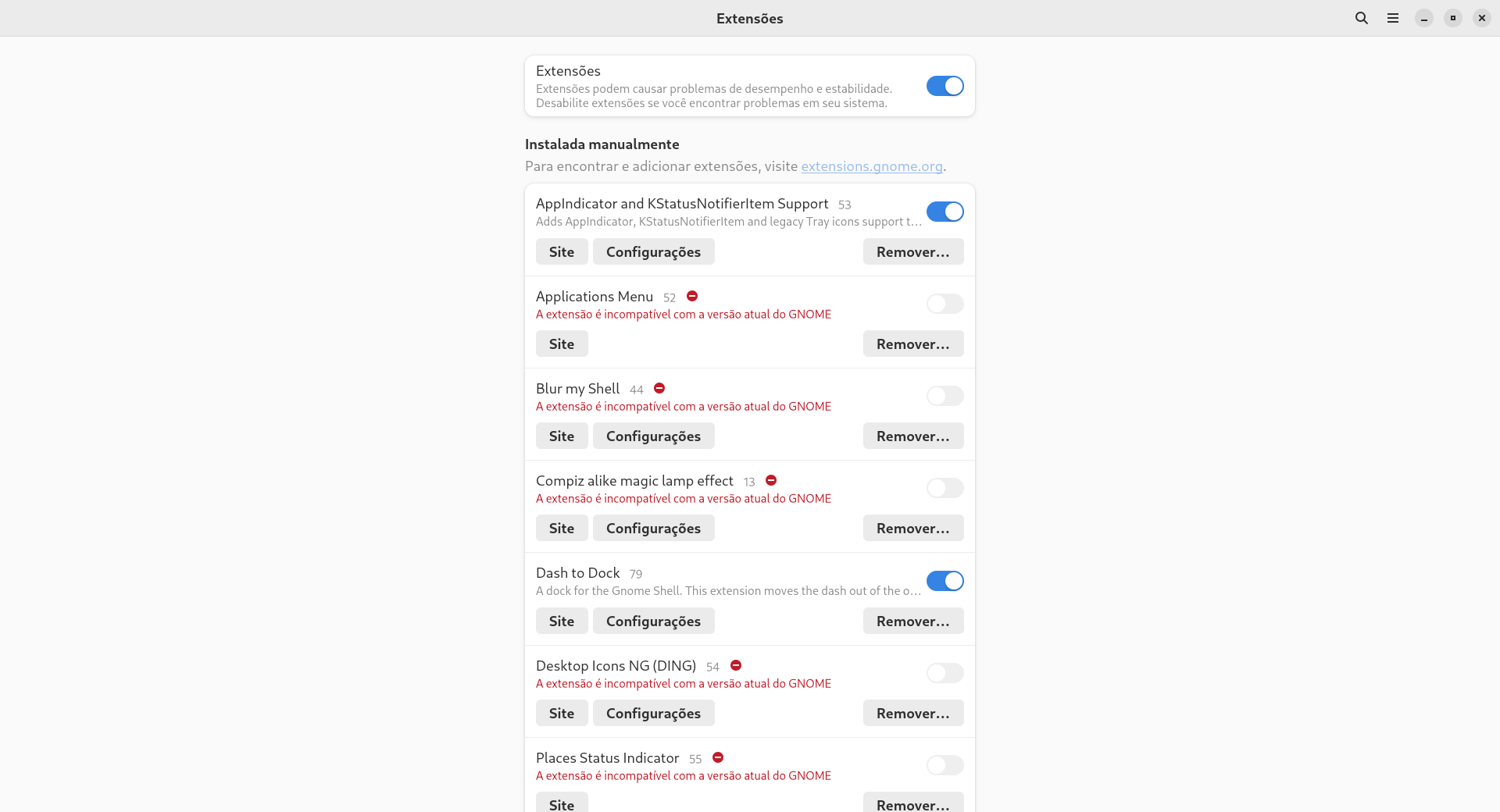Maximize the Extensões window

pyautogui.click(x=1453, y=18)
